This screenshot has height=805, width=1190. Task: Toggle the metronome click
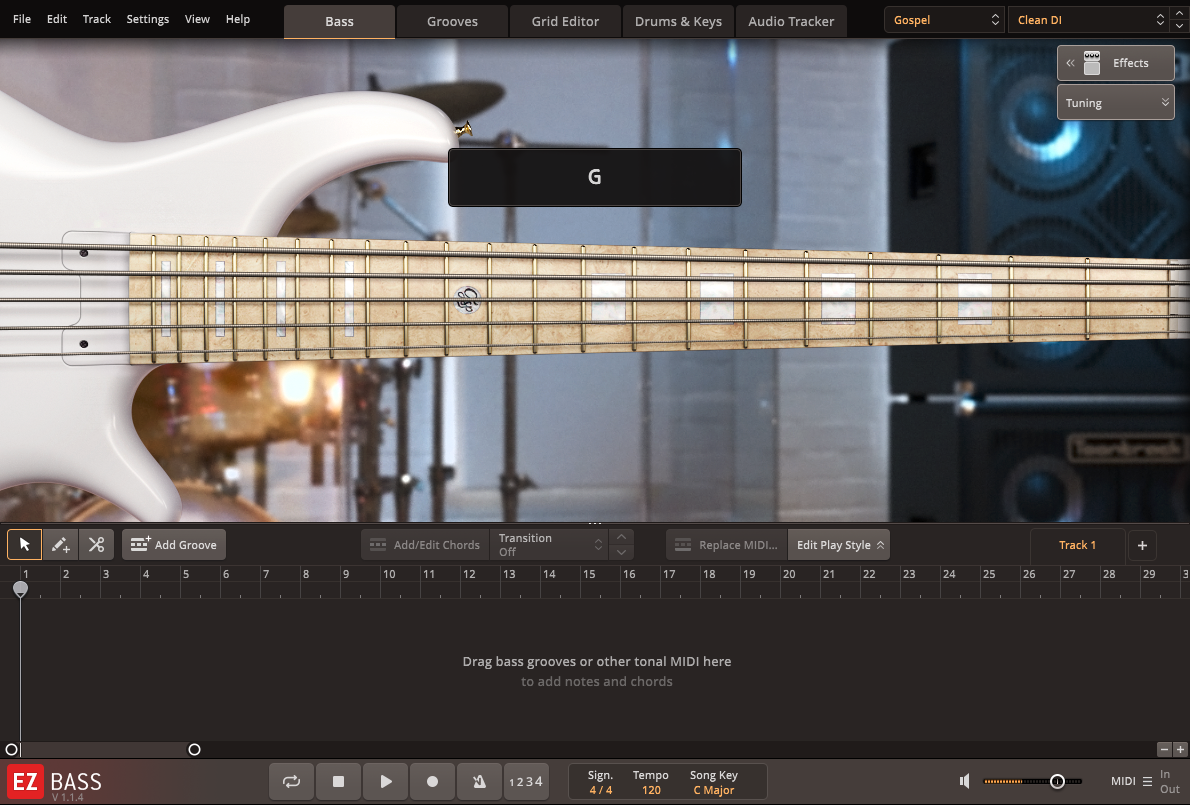pyautogui.click(x=479, y=782)
